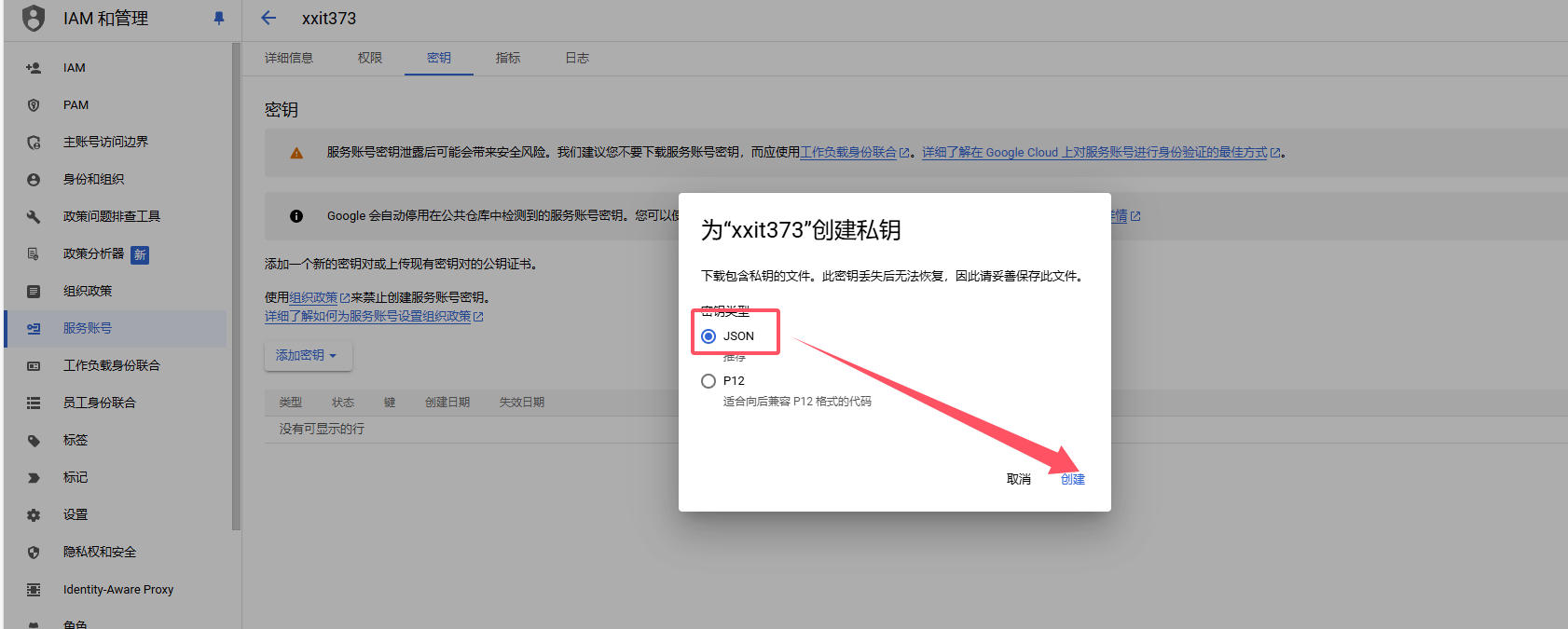
Task: Click the 键 column header
Action: click(x=390, y=403)
